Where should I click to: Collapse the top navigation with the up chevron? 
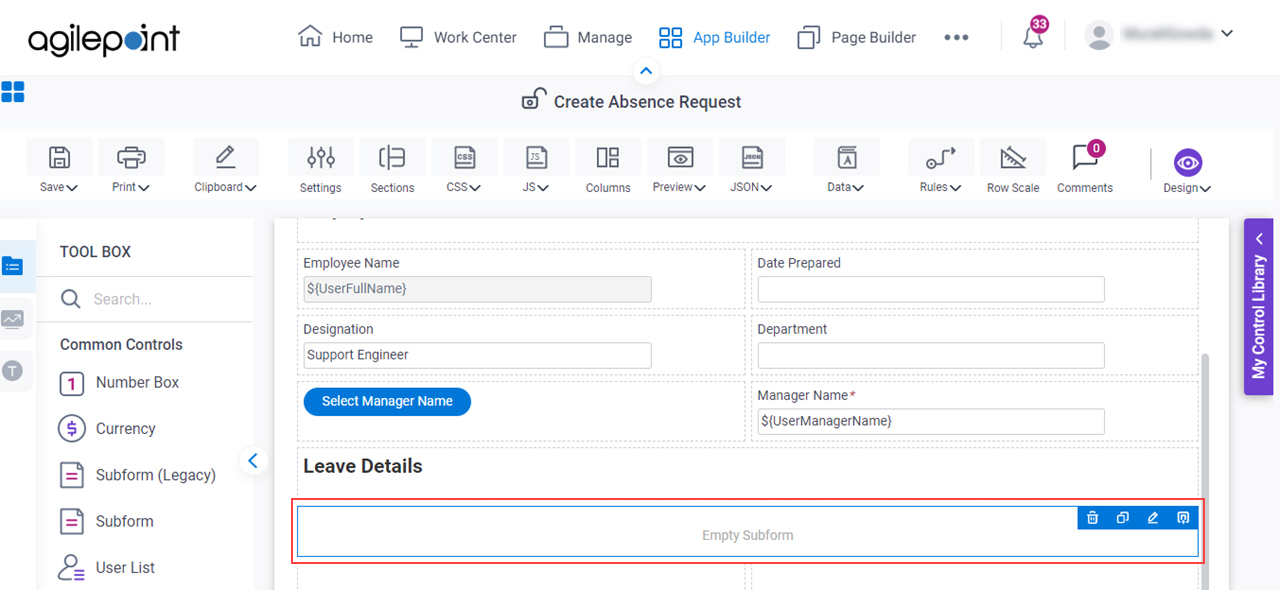(x=646, y=71)
